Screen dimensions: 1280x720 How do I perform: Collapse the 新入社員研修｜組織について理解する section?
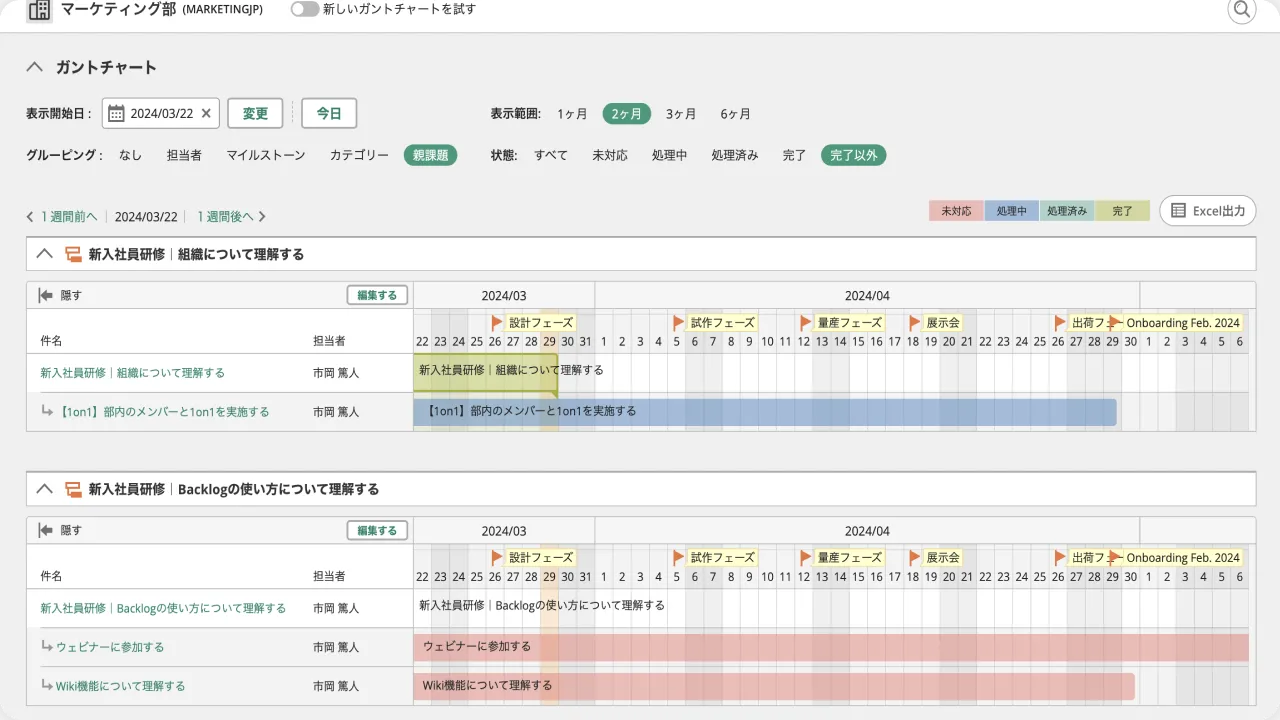coord(44,253)
